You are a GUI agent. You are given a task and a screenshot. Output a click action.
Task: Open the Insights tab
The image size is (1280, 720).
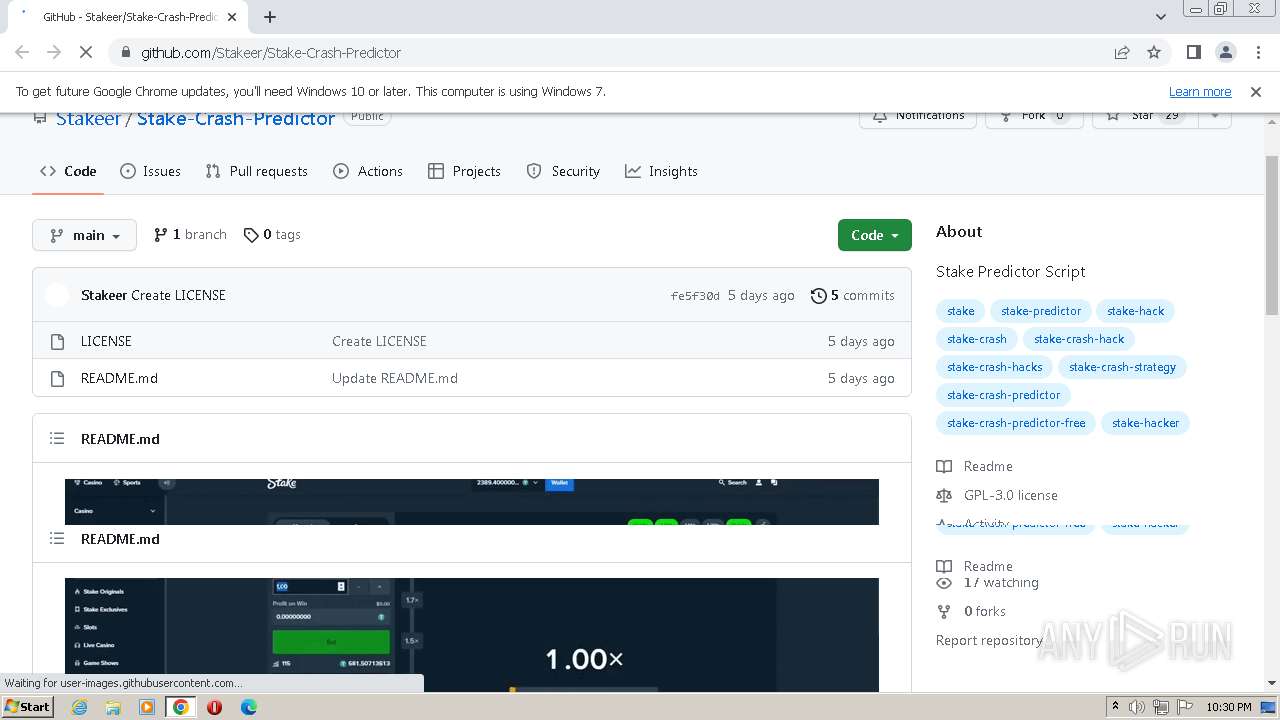click(x=661, y=171)
